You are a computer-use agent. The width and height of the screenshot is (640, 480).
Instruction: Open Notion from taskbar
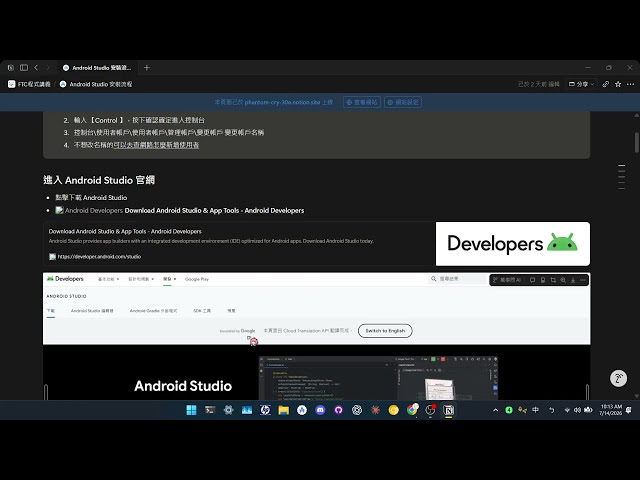point(449,410)
